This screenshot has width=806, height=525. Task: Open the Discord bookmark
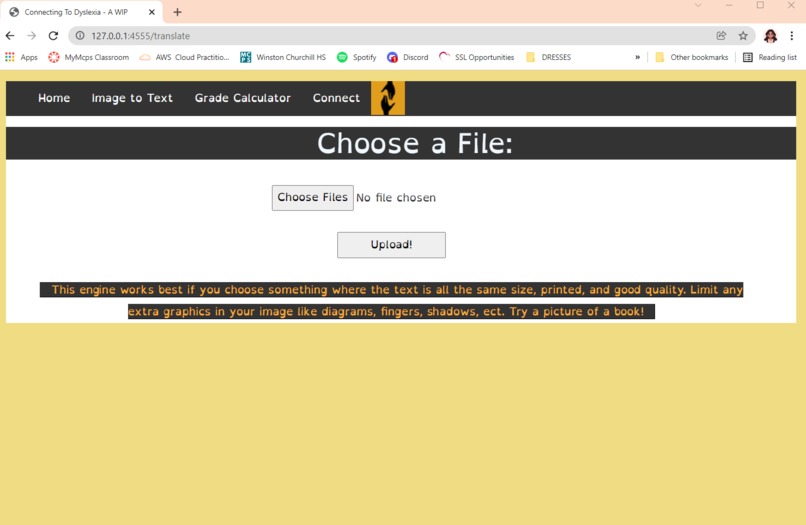click(408, 57)
